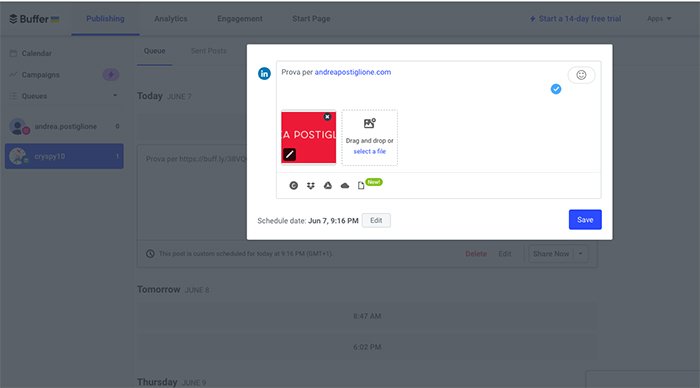Open the Dropbox integration icon

tap(311, 185)
